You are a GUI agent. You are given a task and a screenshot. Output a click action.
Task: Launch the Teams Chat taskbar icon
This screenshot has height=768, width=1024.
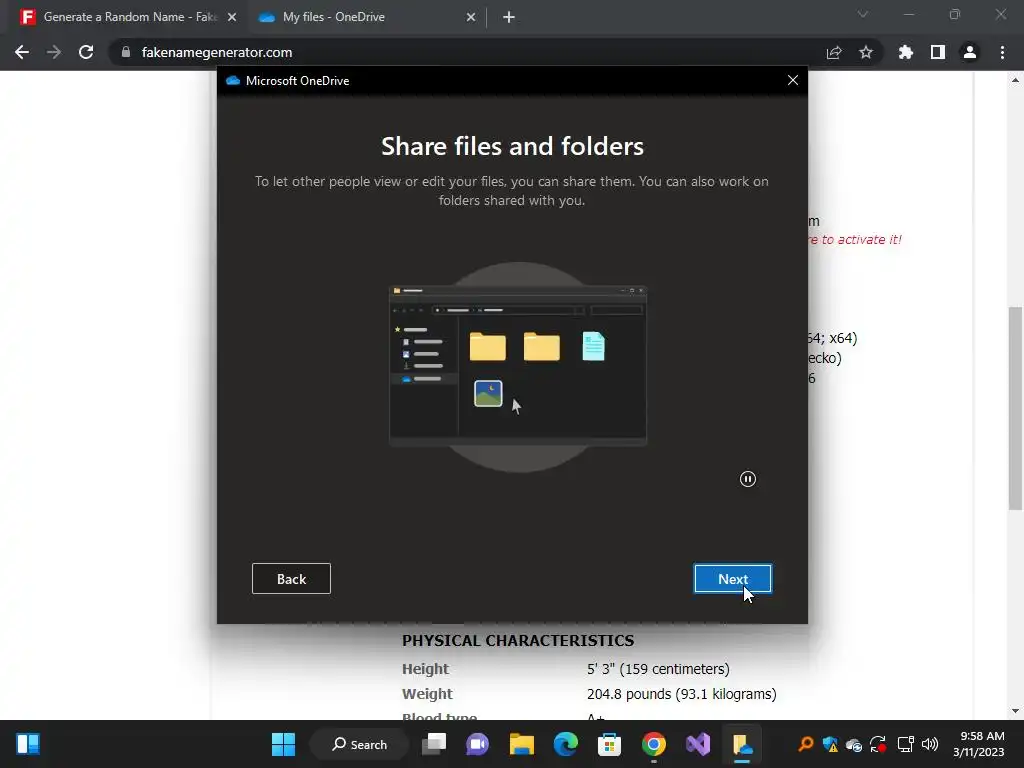[477, 744]
